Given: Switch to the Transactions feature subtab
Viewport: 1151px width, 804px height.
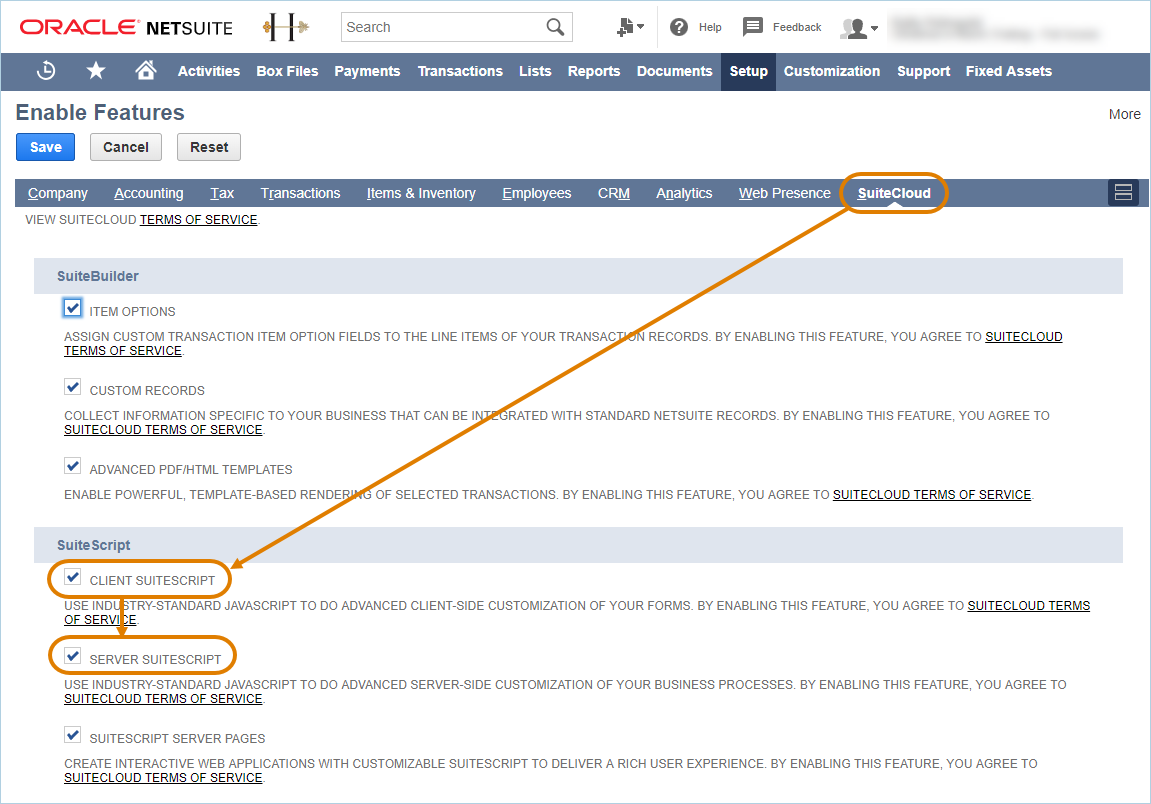Looking at the screenshot, I should pyautogui.click(x=300, y=193).
